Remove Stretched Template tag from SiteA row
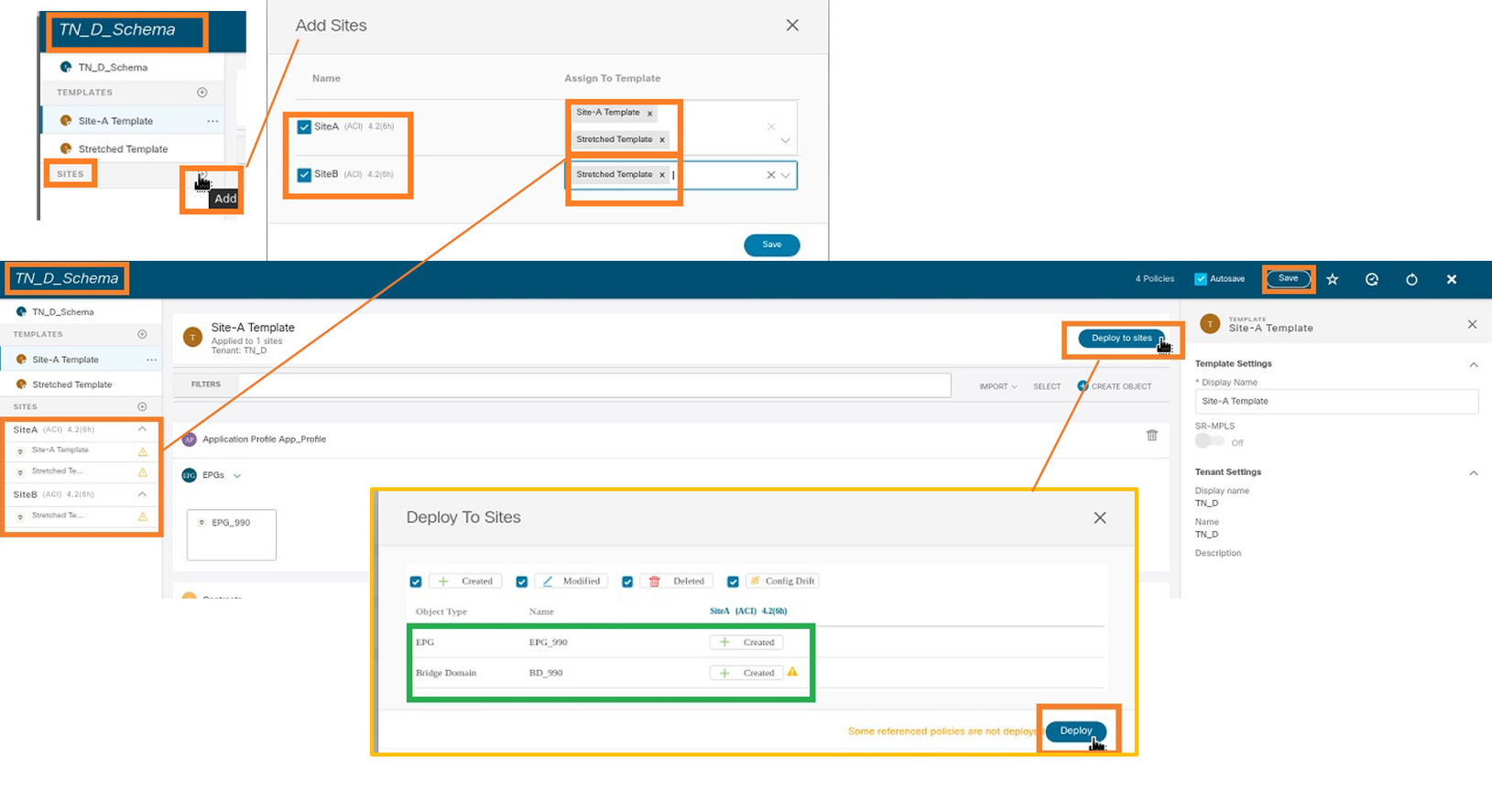 click(662, 140)
